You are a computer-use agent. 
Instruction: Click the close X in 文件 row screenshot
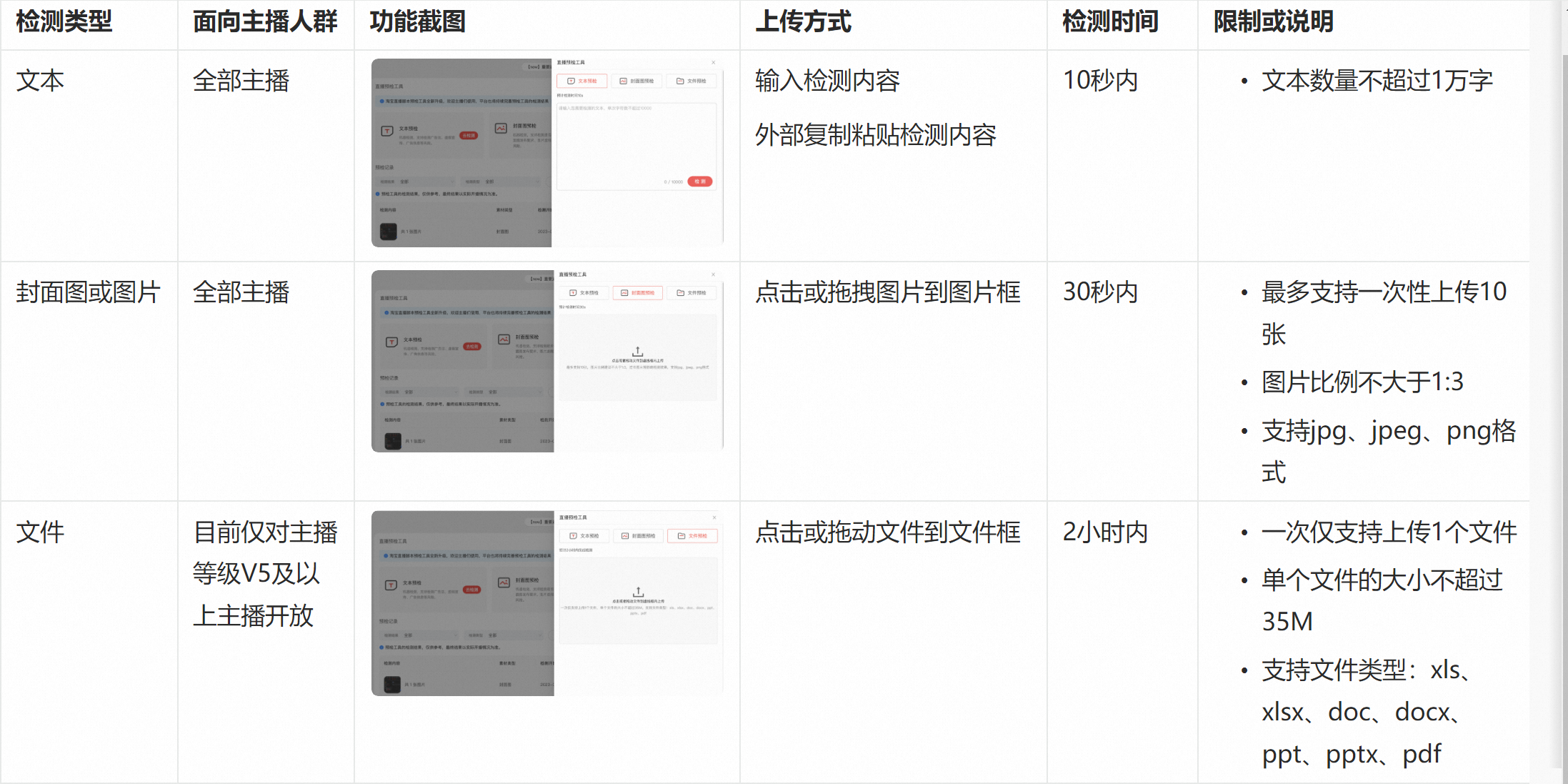coord(714,517)
